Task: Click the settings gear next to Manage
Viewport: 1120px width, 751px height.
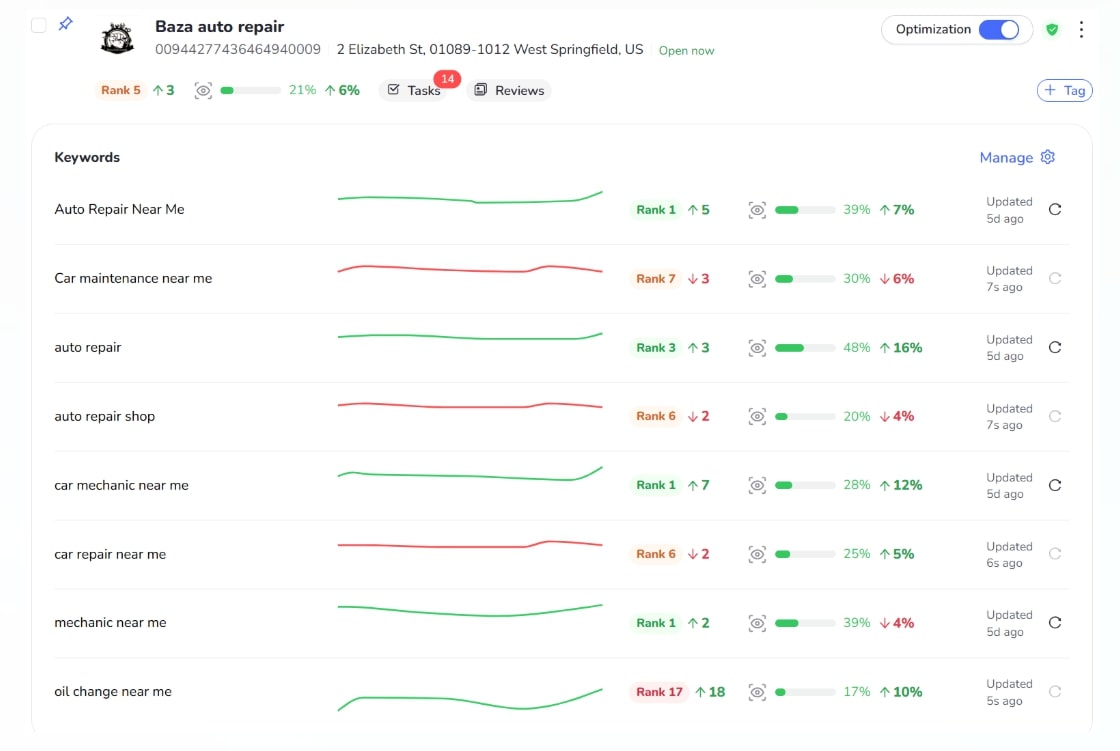Action: [1048, 157]
